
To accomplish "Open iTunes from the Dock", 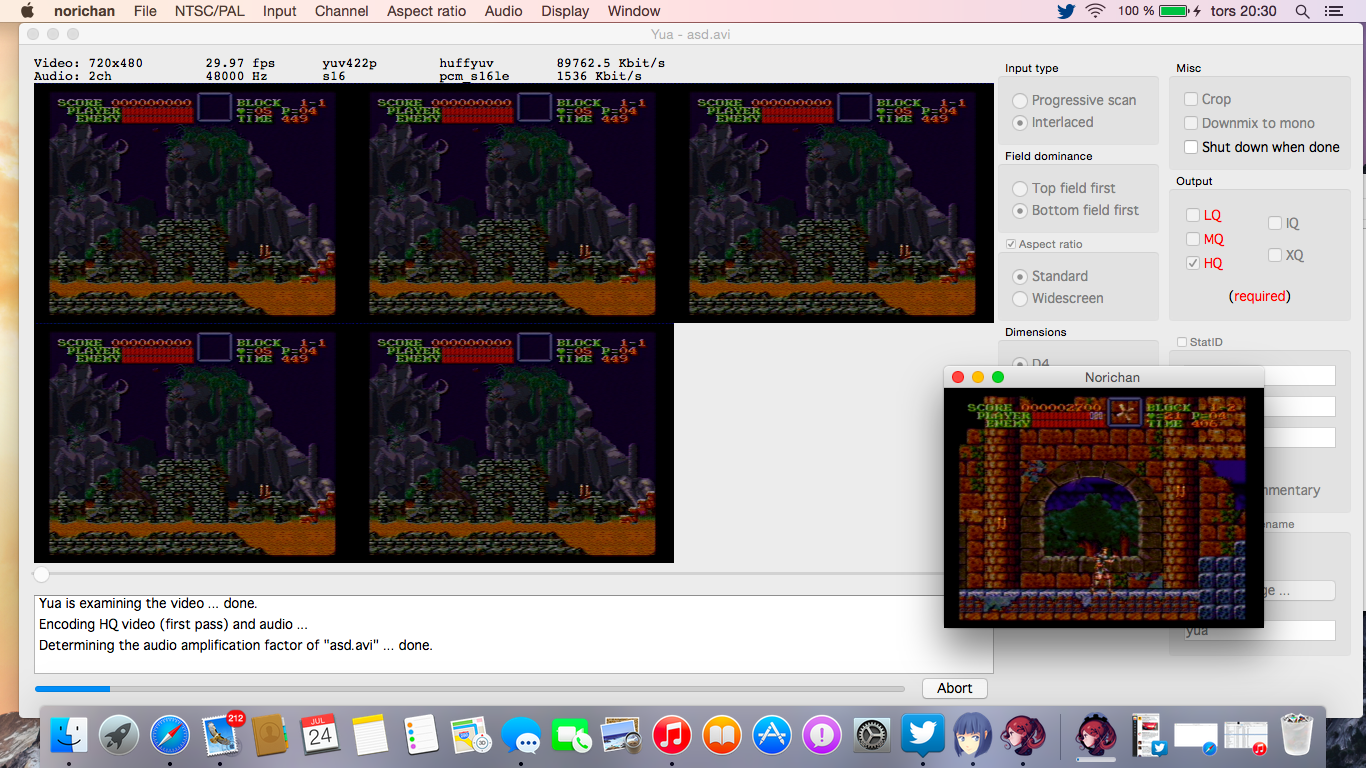I will 672,737.
